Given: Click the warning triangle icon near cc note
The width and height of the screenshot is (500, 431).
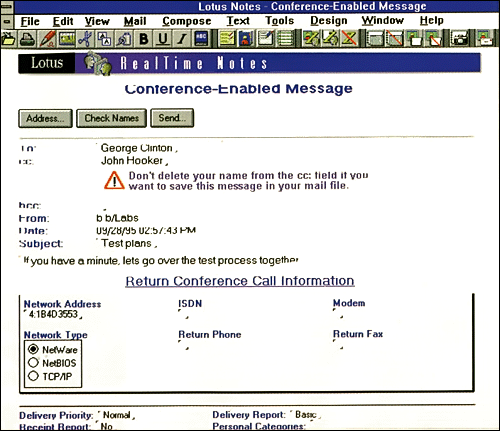Looking at the screenshot, I should 114,180.
